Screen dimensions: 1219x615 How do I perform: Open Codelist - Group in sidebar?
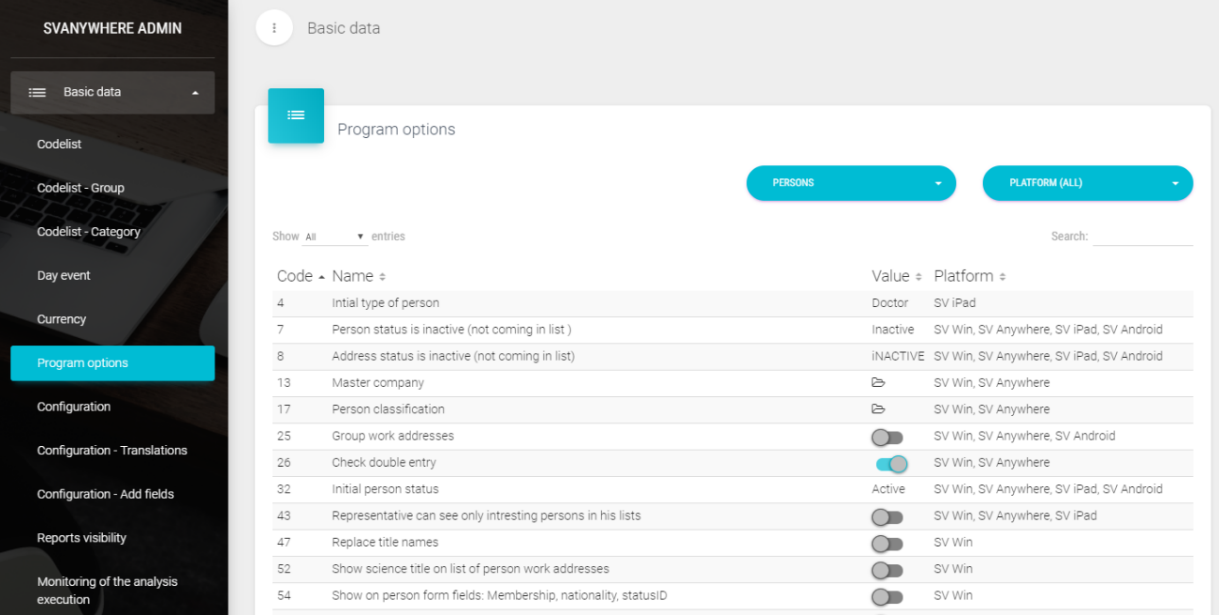(81, 188)
